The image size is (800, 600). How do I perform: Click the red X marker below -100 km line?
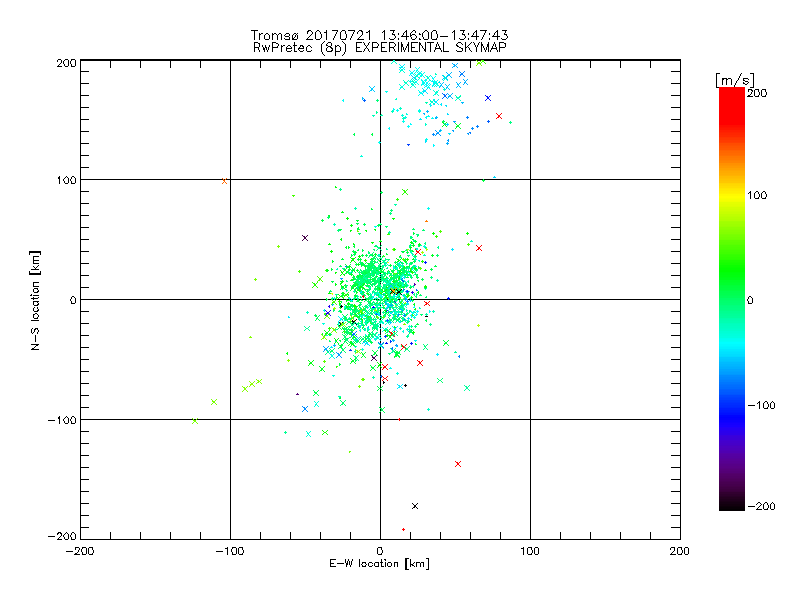click(458, 464)
